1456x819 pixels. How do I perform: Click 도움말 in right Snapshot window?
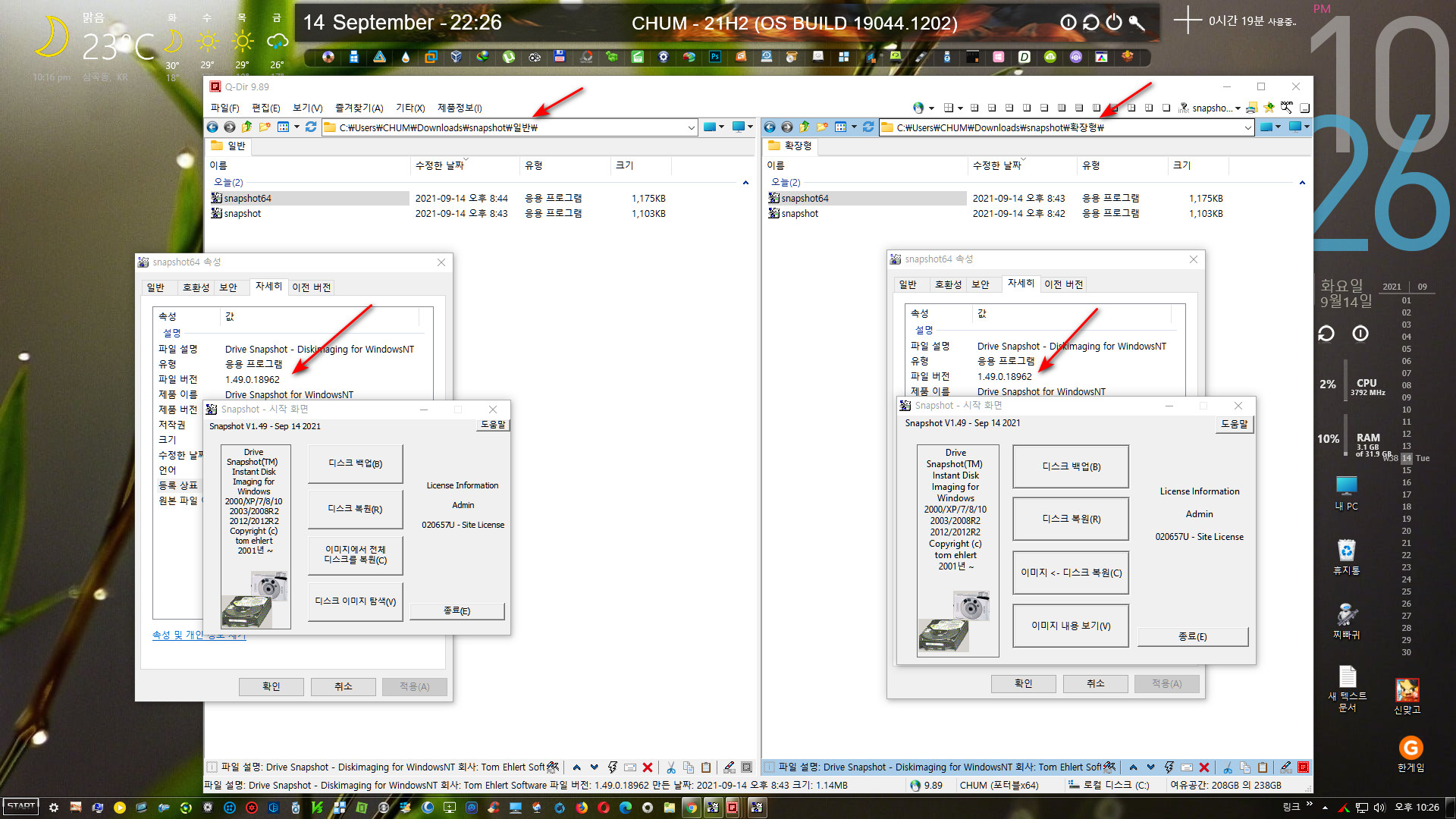[x=1234, y=424]
